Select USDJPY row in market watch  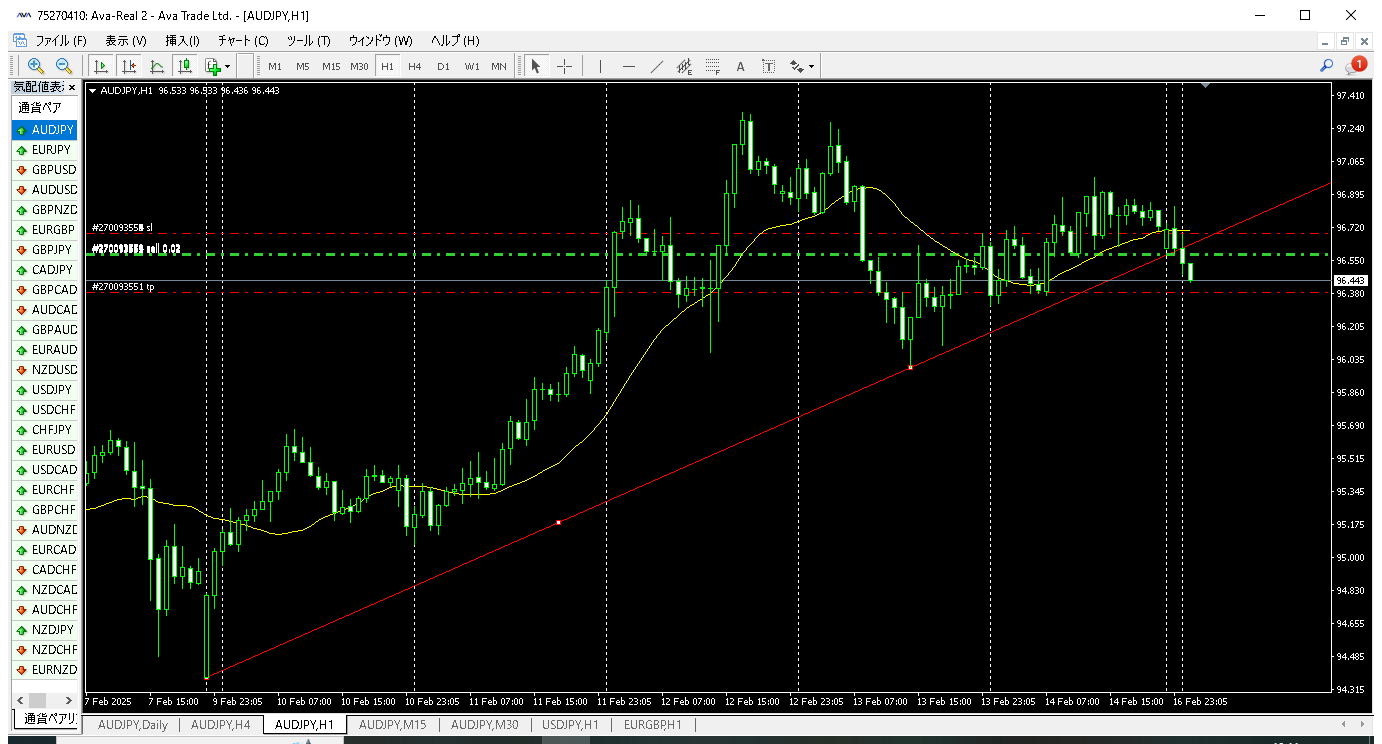pos(44,390)
